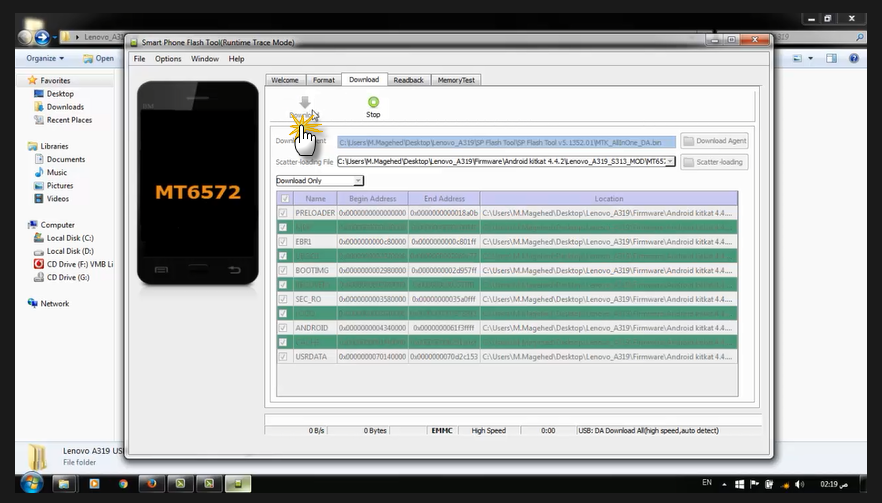This screenshot has width=882, height=503.
Task: Switch to the Welcome tab
Action: [285, 80]
